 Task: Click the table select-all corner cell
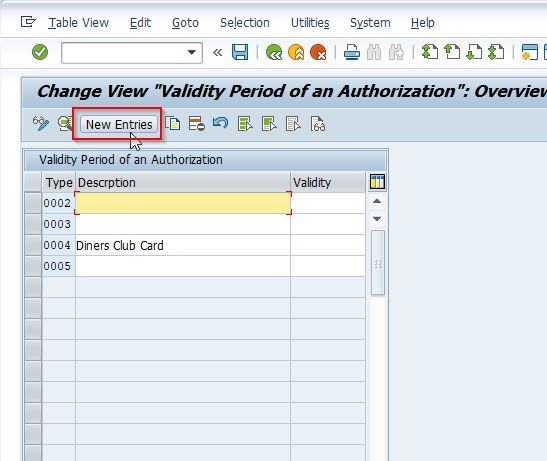click(x=33, y=182)
